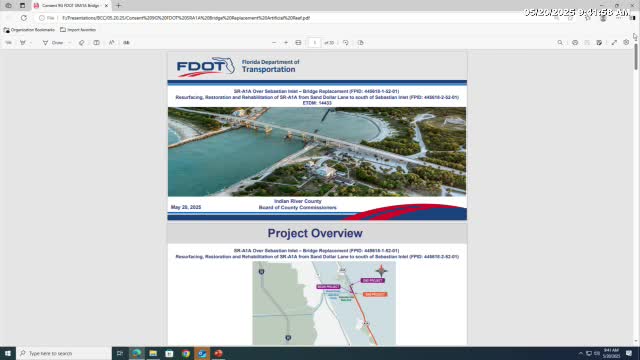Click the workspaces icon in title bar
This screenshot has height=360, width=640.
point(9,6)
